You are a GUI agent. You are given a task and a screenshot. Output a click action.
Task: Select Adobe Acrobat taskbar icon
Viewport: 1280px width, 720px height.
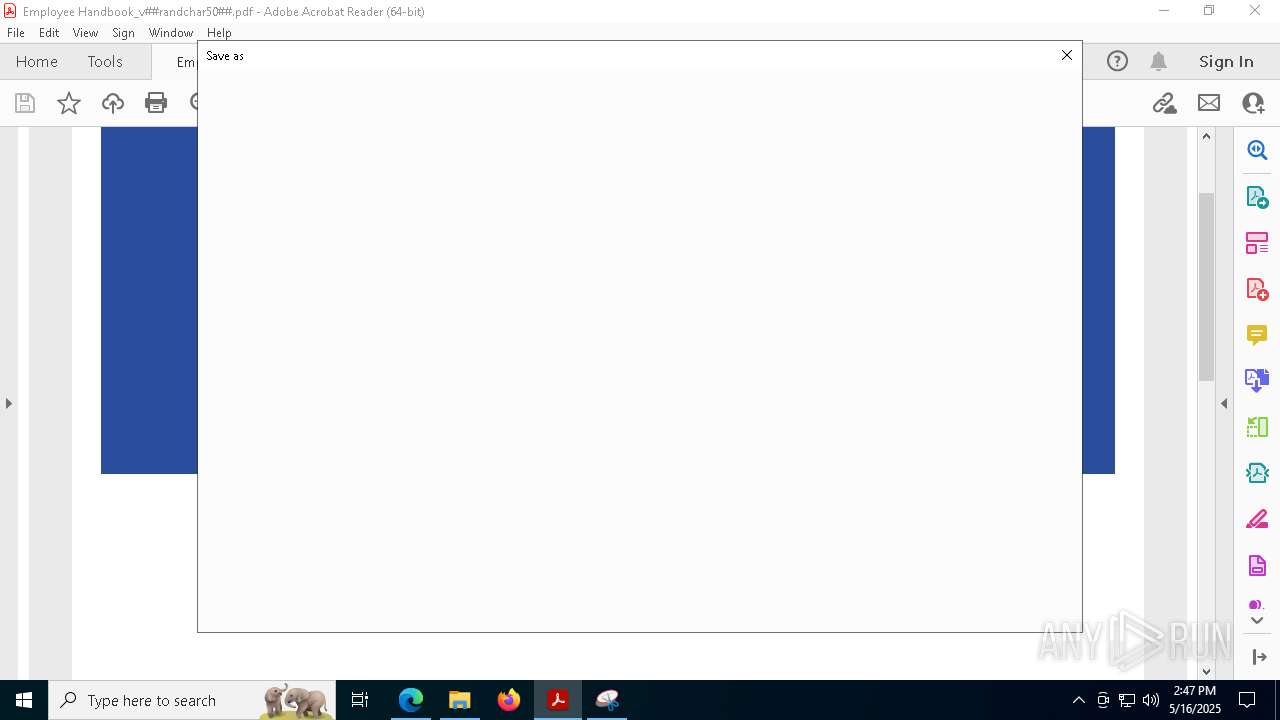(x=558, y=700)
